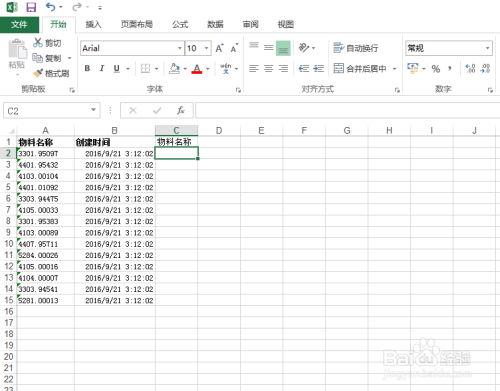This screenshot has height=391, width=500.
Task: Switch to the 插入 Insert tab
Action: click(x=93, y=24)
